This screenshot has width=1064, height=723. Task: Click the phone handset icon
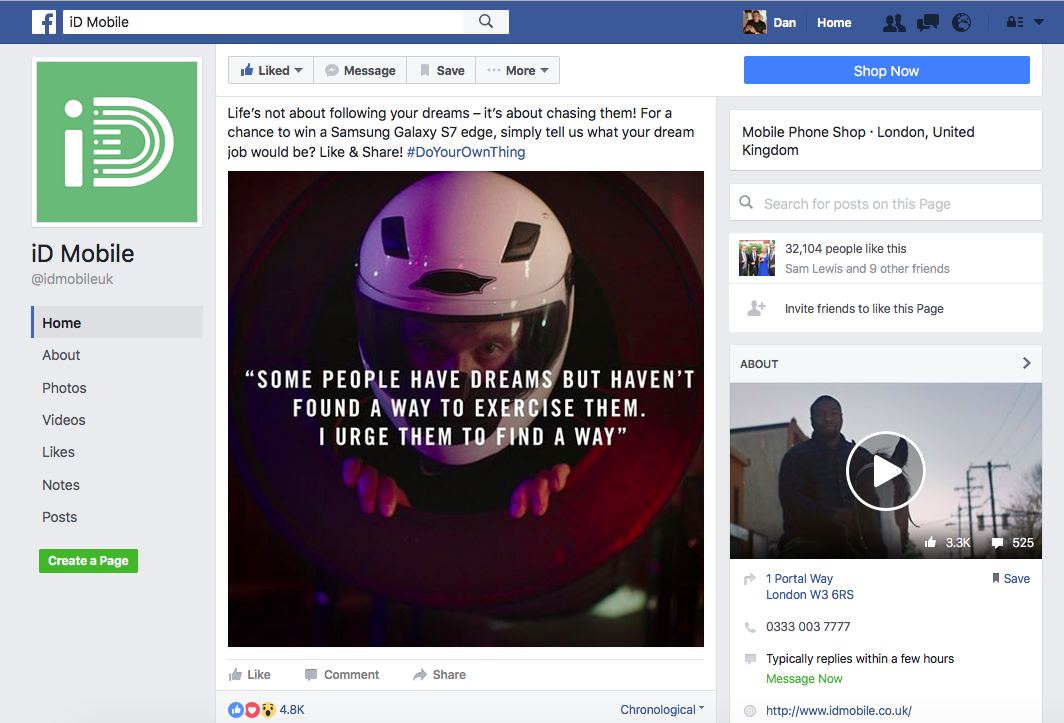tap(750, 627)
